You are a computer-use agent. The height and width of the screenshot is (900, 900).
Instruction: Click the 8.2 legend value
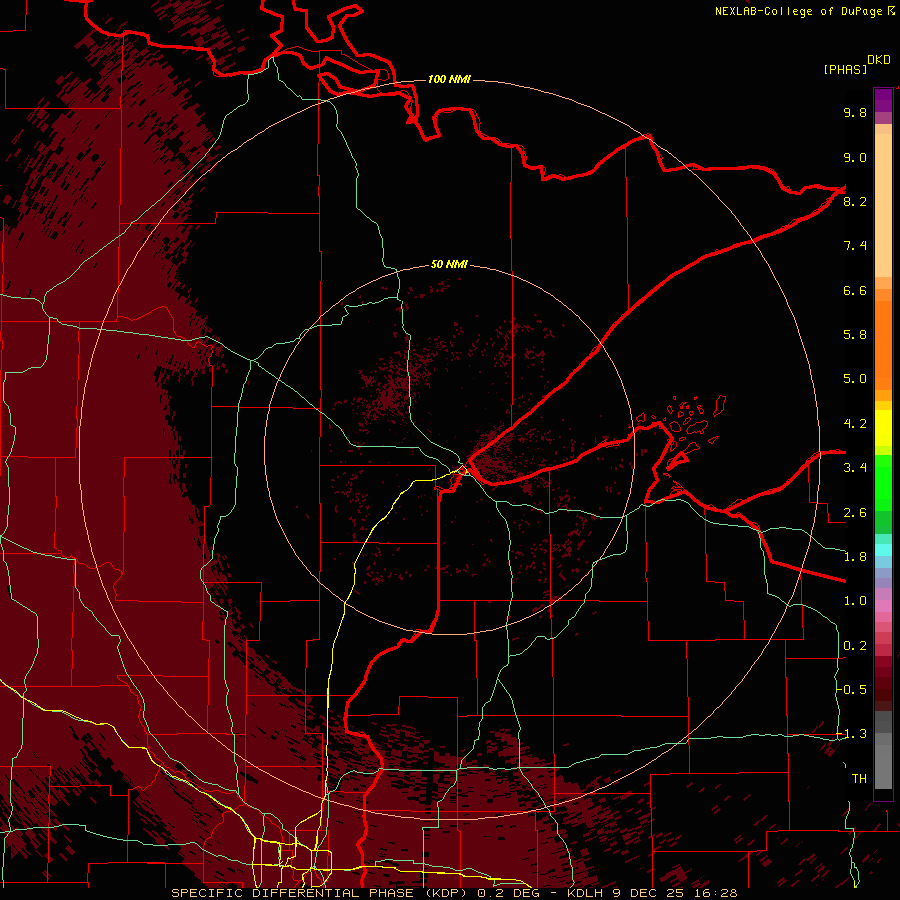(855, 201)
